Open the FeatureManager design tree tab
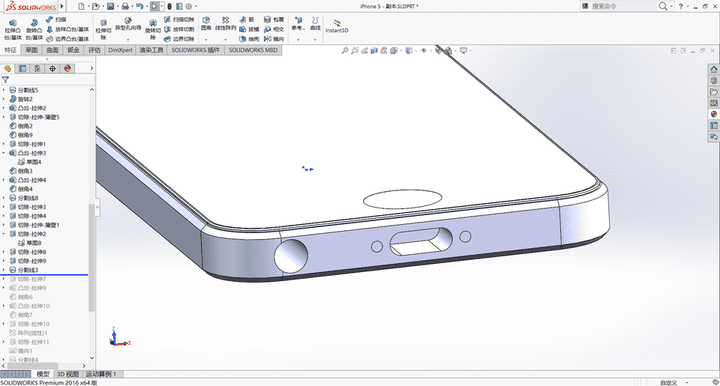Image resolution: width=720 pixels, height=386 pixels. pos(7,68)
